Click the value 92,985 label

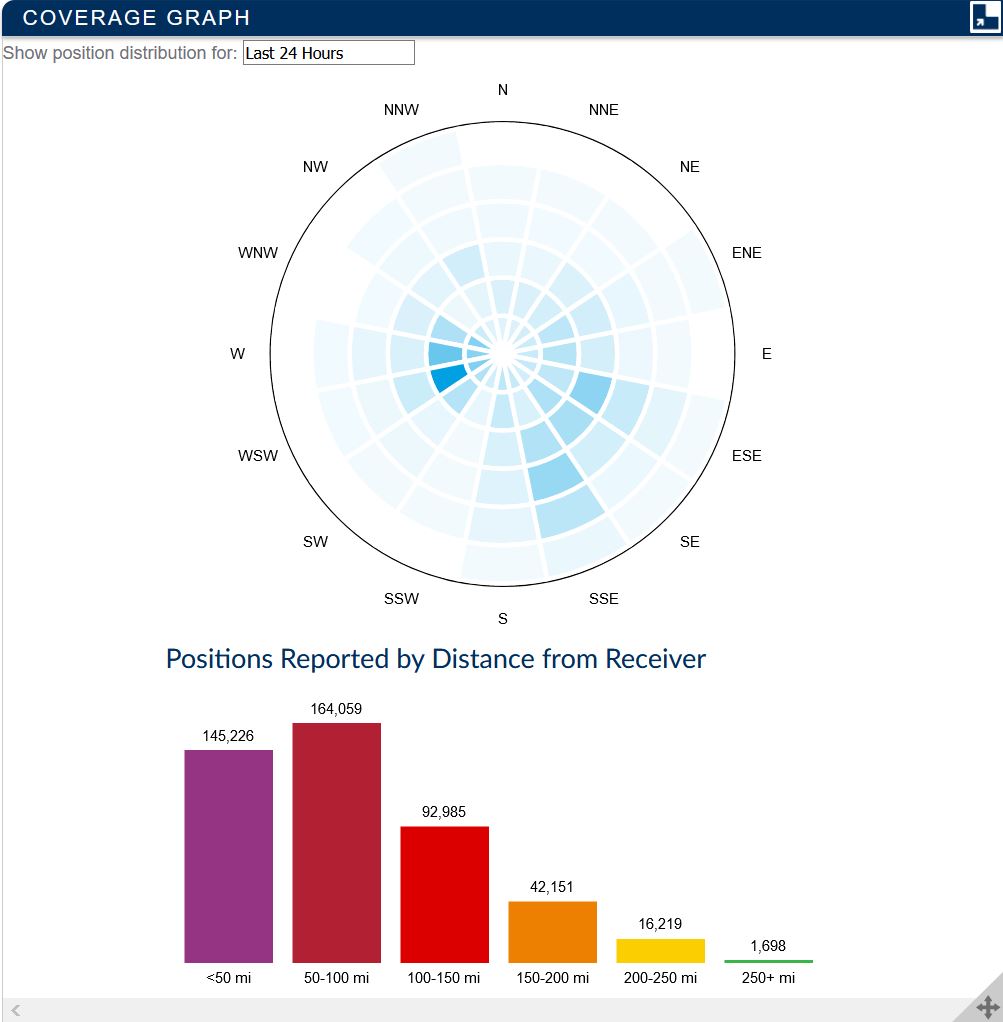(x=444, y=811)
